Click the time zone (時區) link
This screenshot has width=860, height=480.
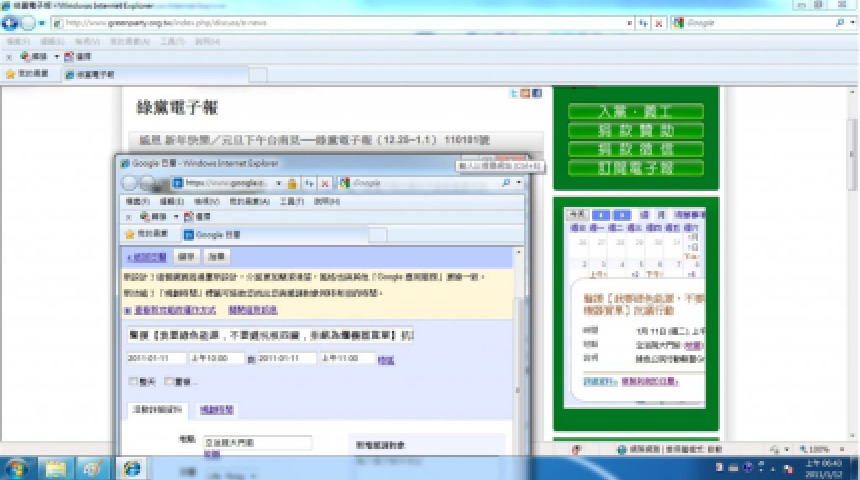pos(386,360)
